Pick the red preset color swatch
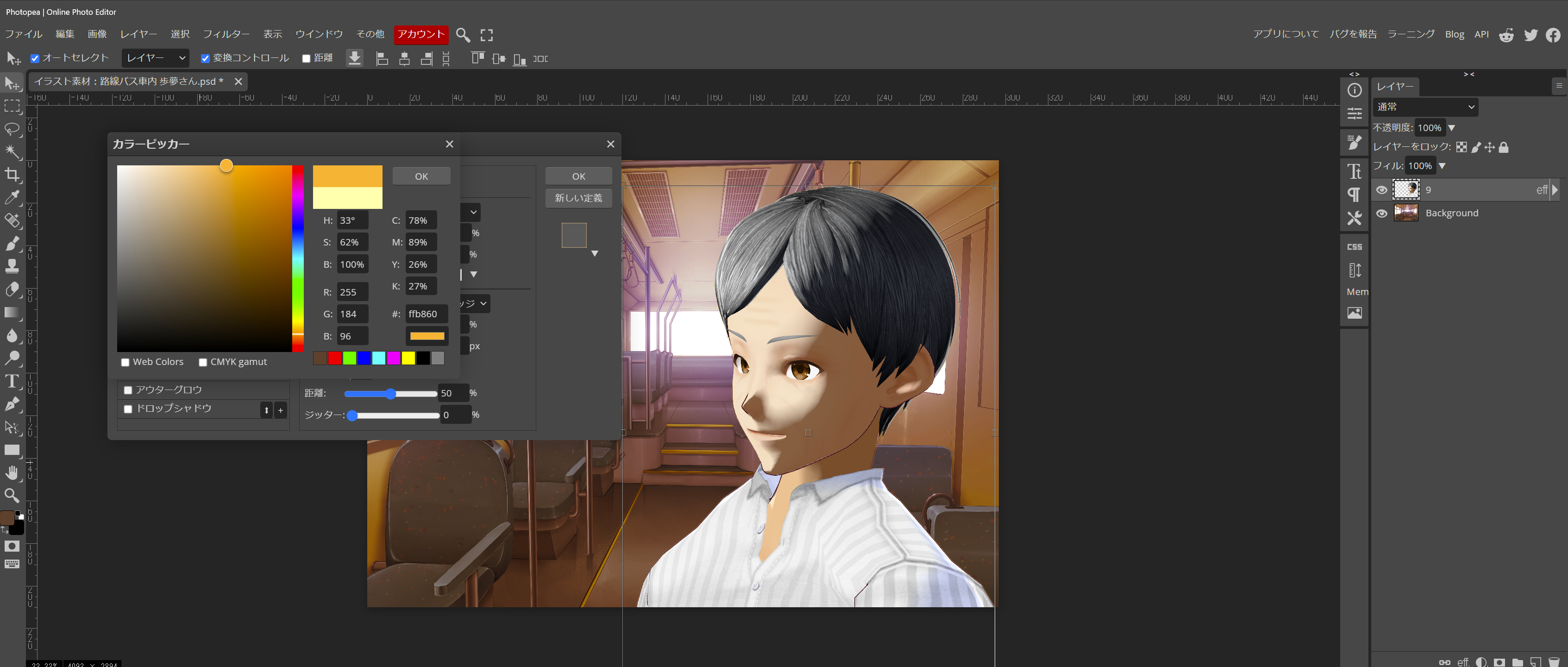This screenshot has height=667, width=1568. click(x=335, y=359)
